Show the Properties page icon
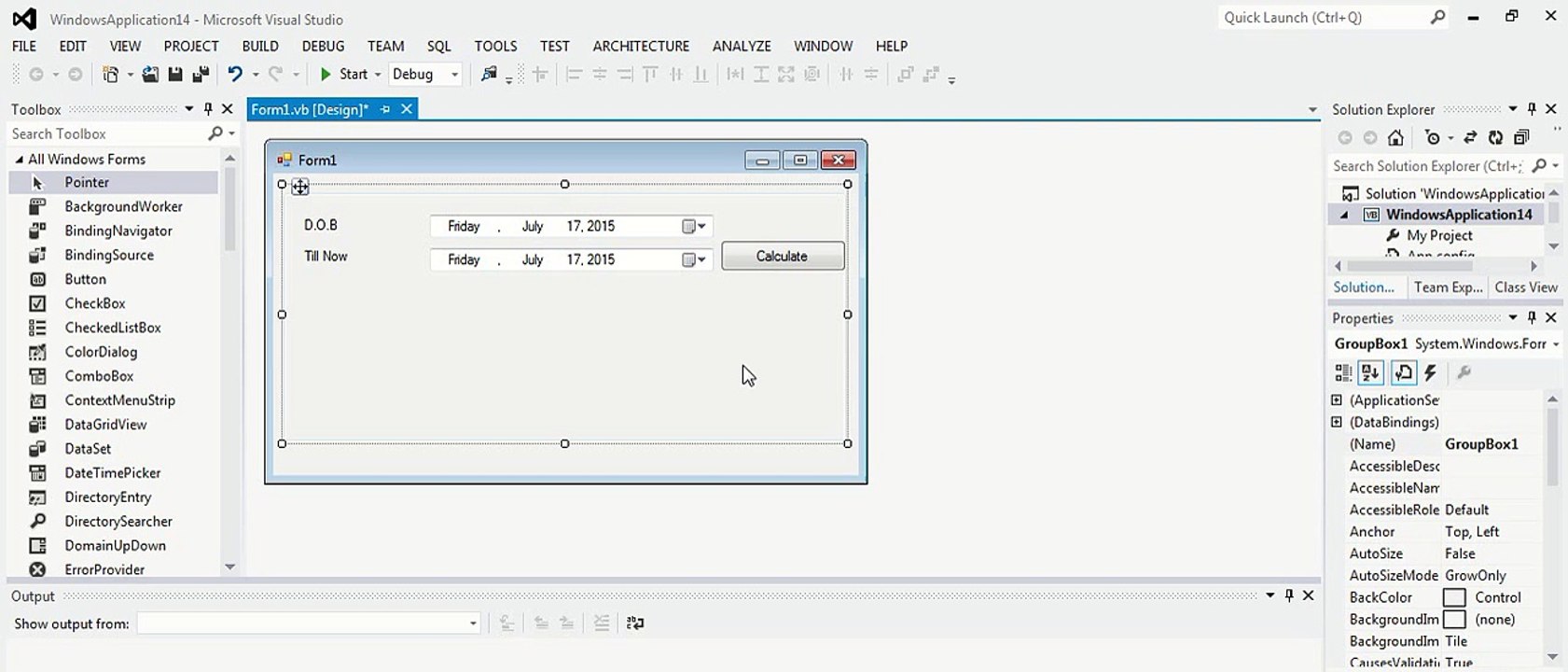 click(x=1404, y=373)
